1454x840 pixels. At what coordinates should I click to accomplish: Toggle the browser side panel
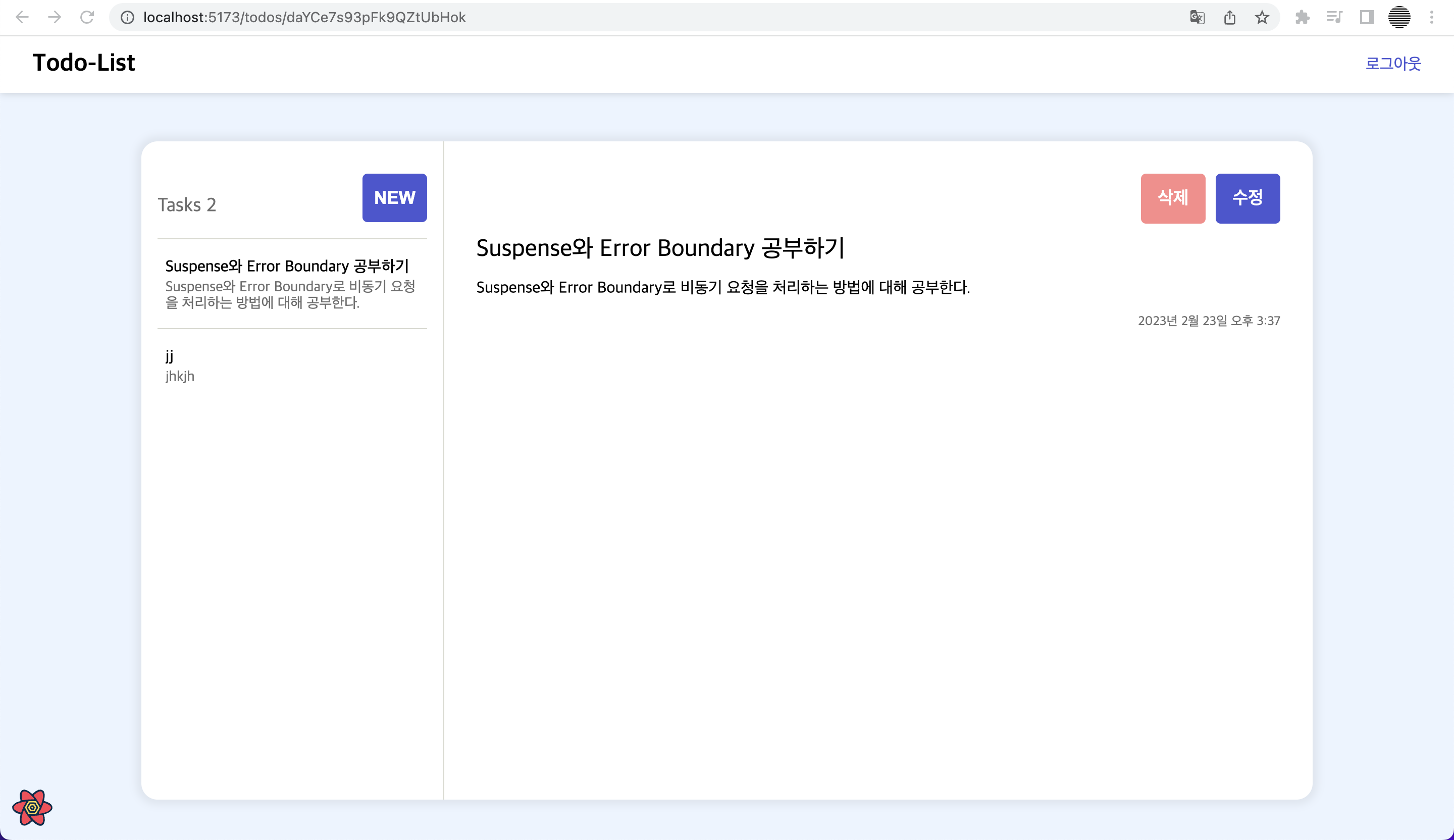[1367, 17]
